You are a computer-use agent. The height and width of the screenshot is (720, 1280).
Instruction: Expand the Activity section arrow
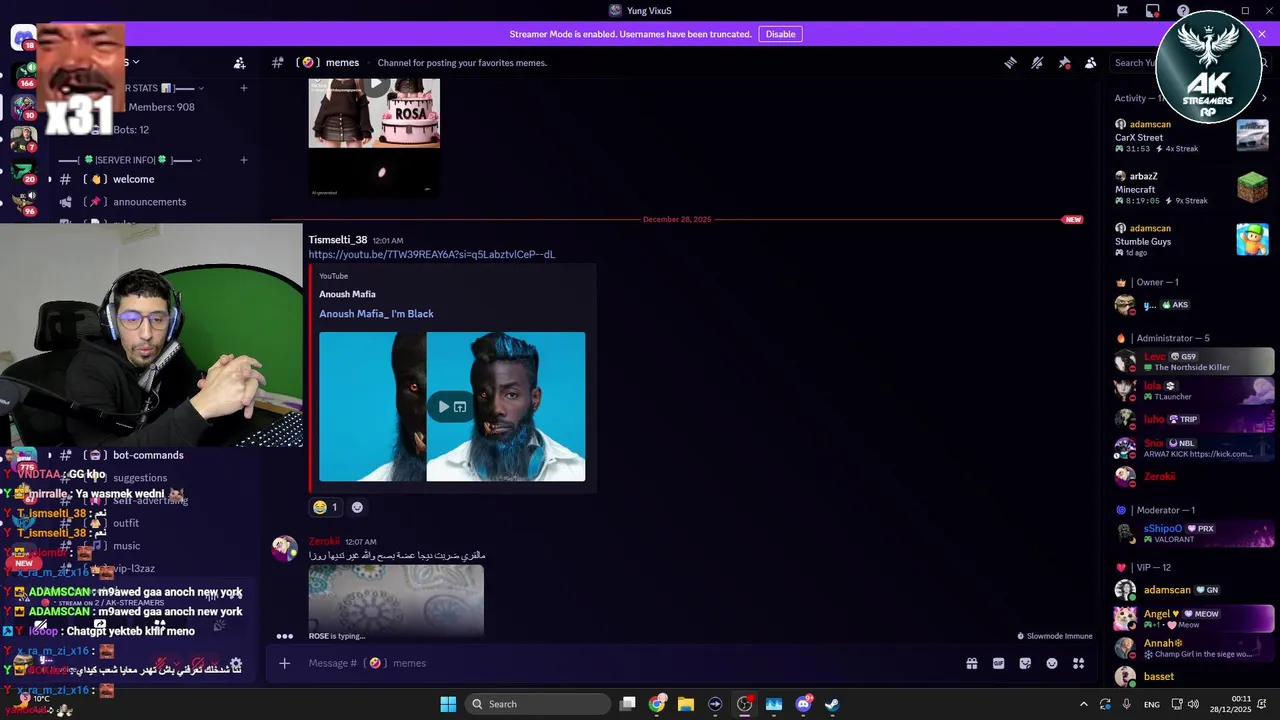[x=1265, y=98]
